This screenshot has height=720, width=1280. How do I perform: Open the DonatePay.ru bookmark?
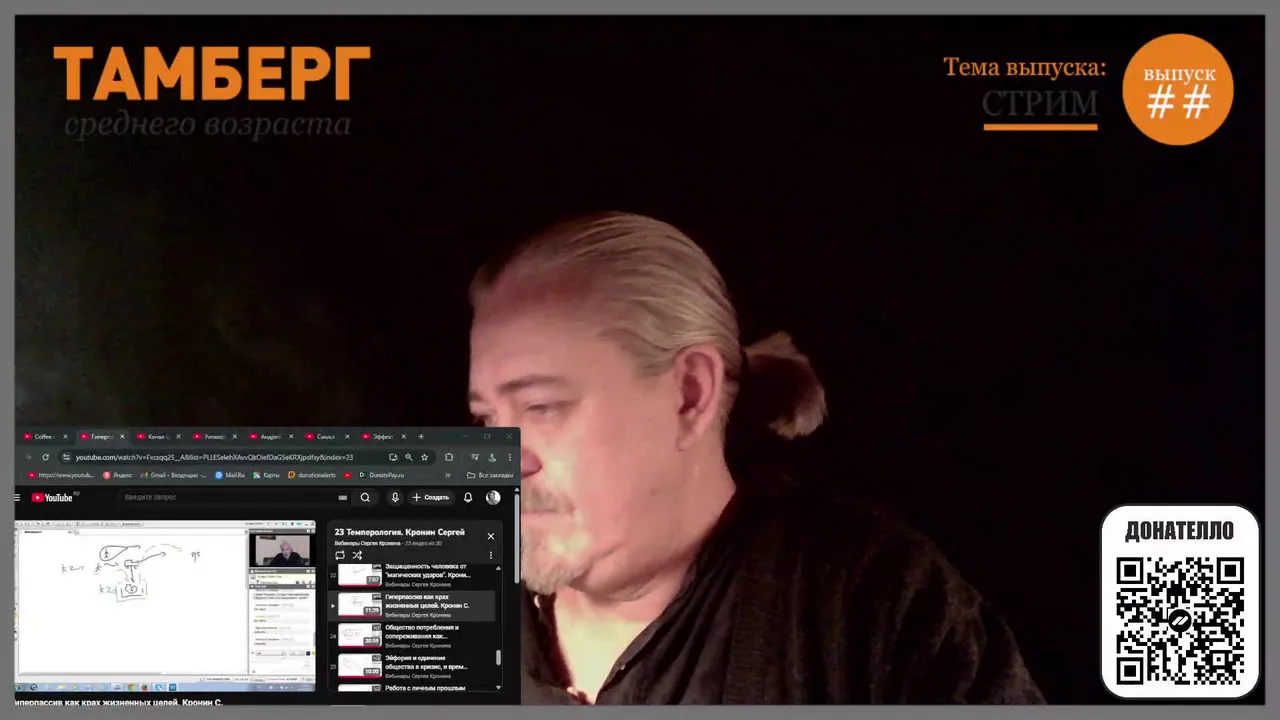pyautogui.click(x=381, y=475)
